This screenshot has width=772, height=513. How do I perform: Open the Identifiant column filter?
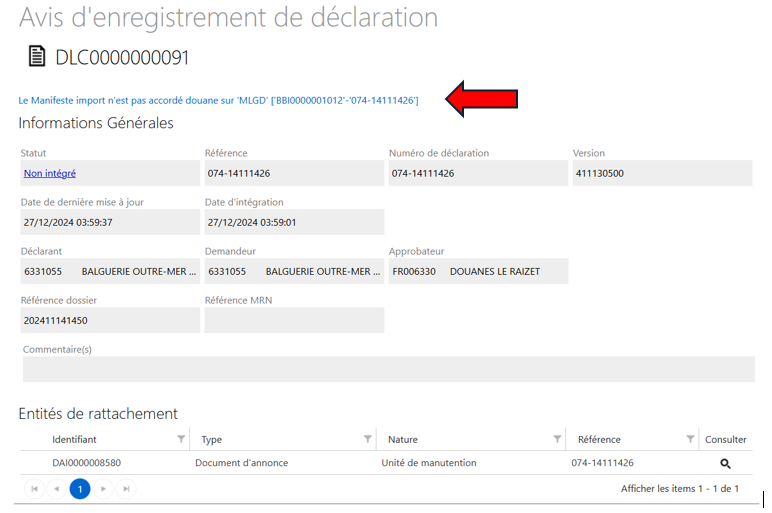[x=181, y=439]
